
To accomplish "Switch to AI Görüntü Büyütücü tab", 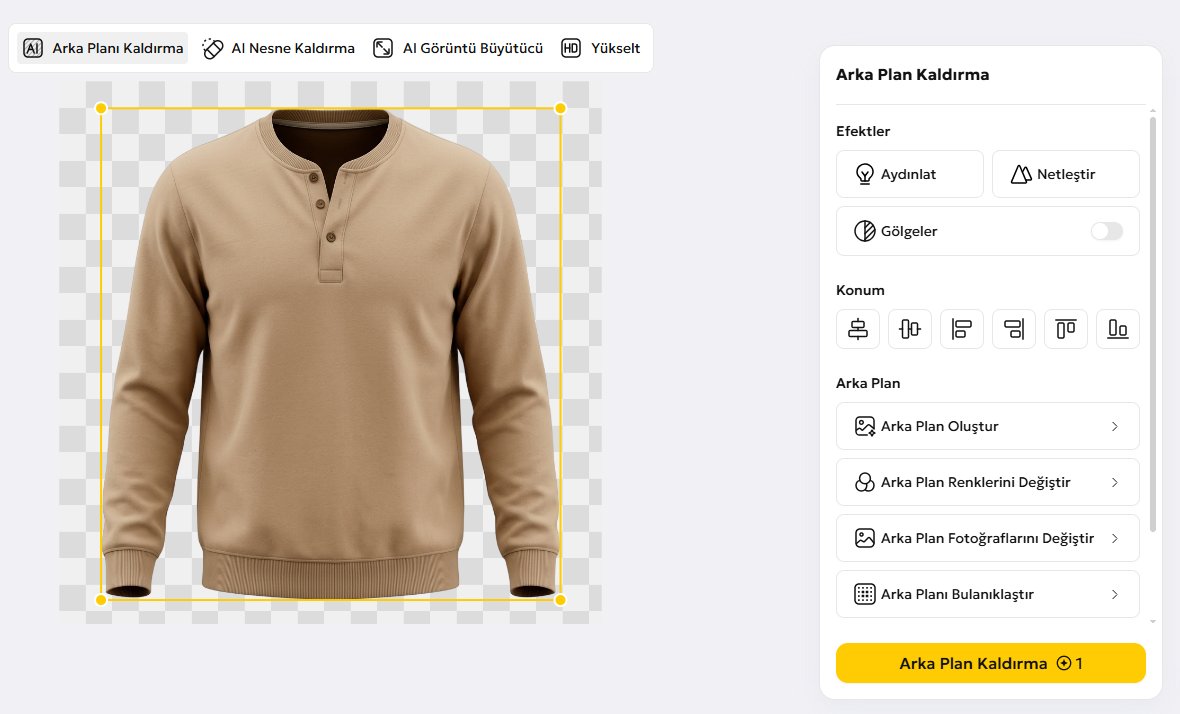I will coord(458,48).
